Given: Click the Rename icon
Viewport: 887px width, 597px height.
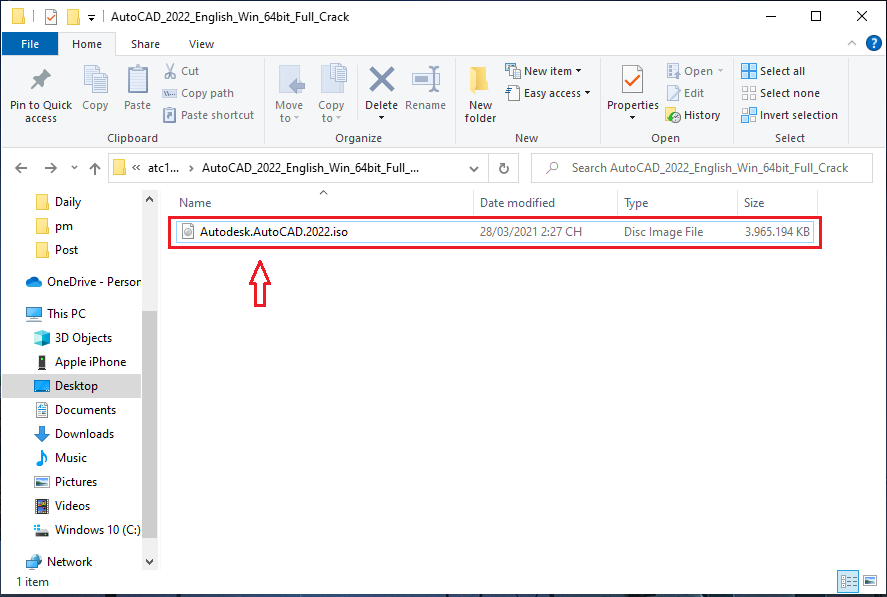Looking at the screenshot, I should 425,79.
